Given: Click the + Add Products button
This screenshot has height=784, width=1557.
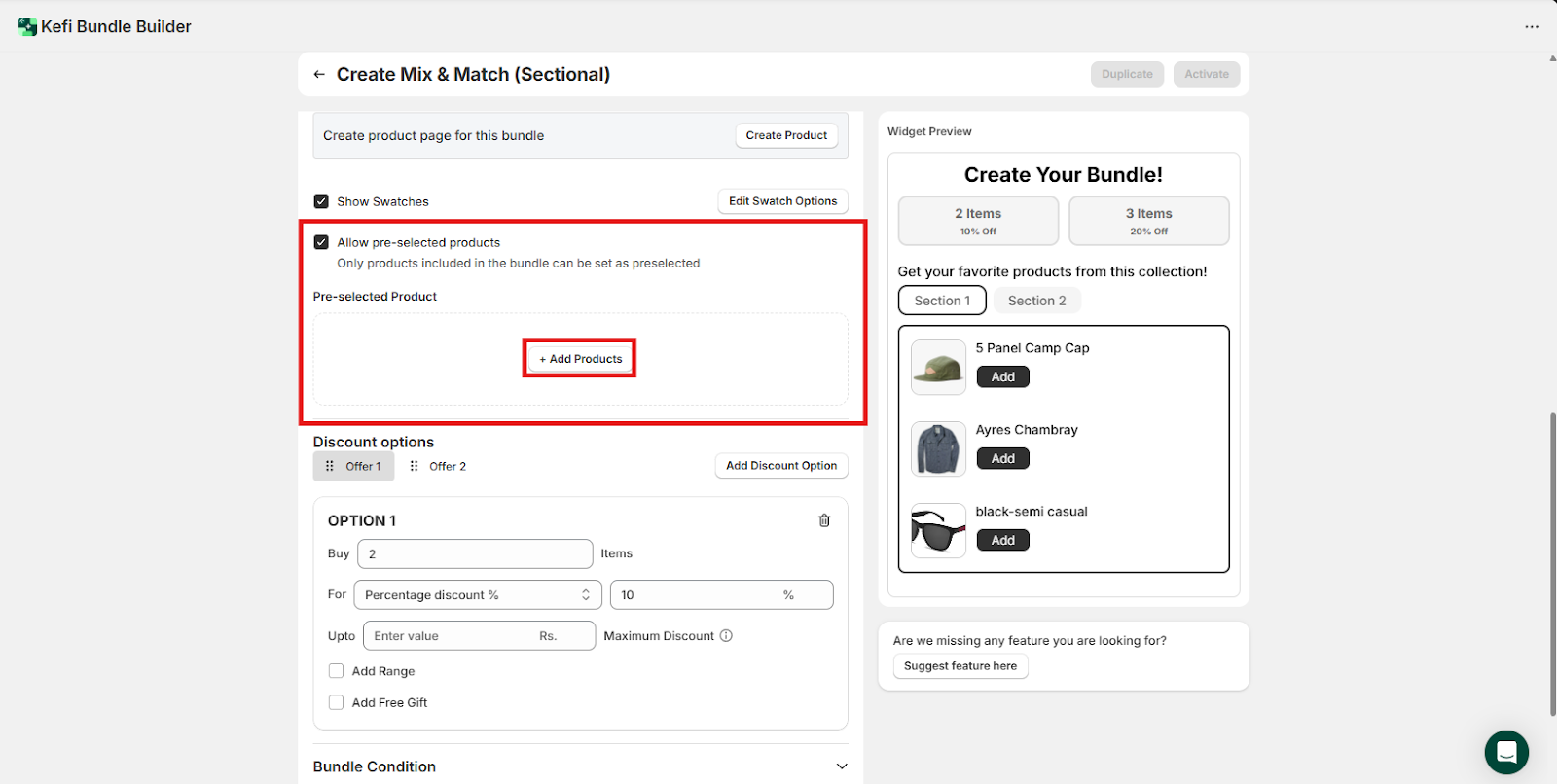Looking at the screenshot, I should click(580, 359).
